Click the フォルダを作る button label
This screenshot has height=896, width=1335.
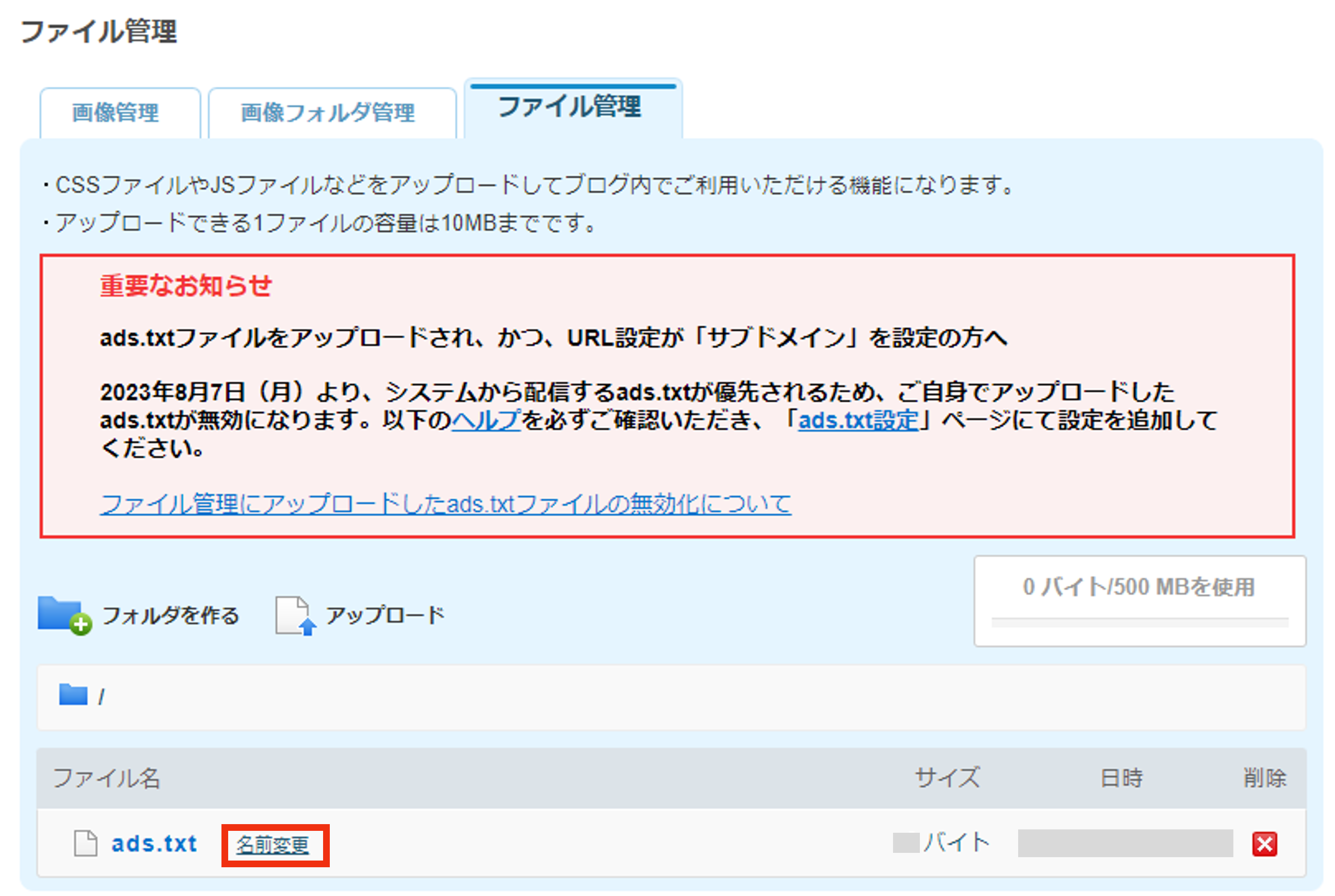[170, 615]
